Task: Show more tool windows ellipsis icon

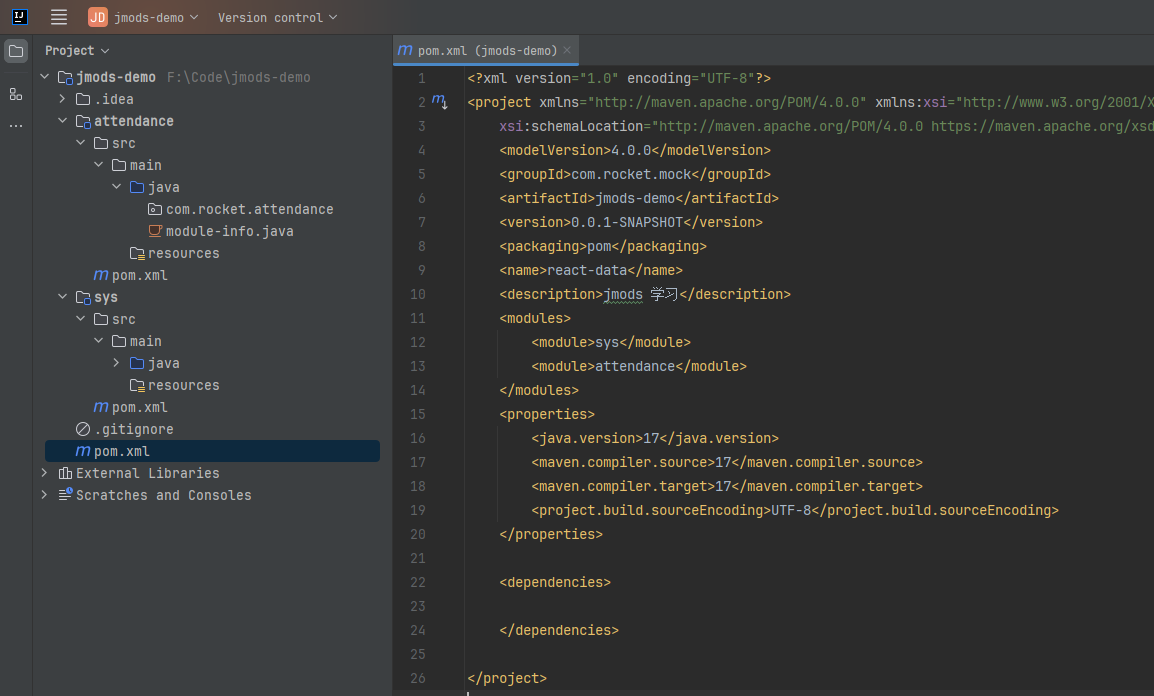Action: [15, 126]
